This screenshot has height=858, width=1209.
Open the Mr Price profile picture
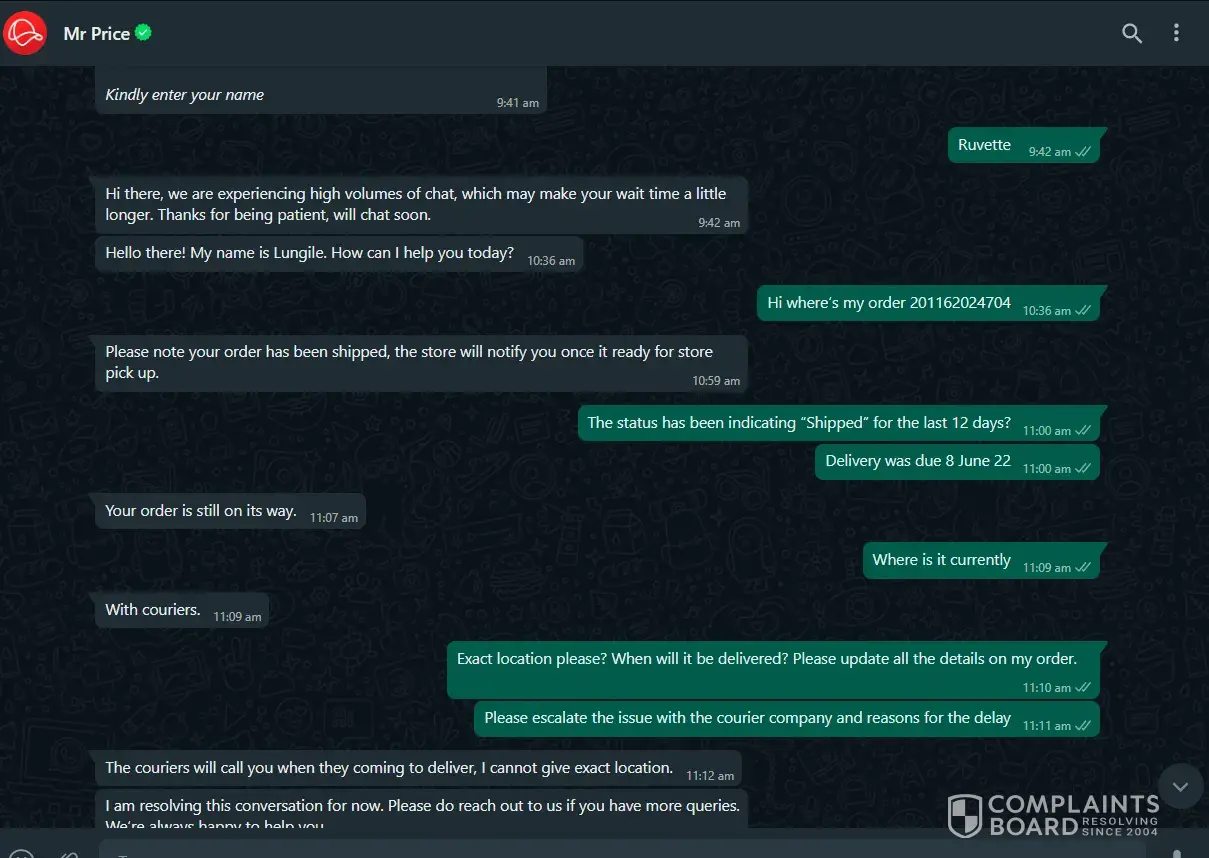[26, 33]
